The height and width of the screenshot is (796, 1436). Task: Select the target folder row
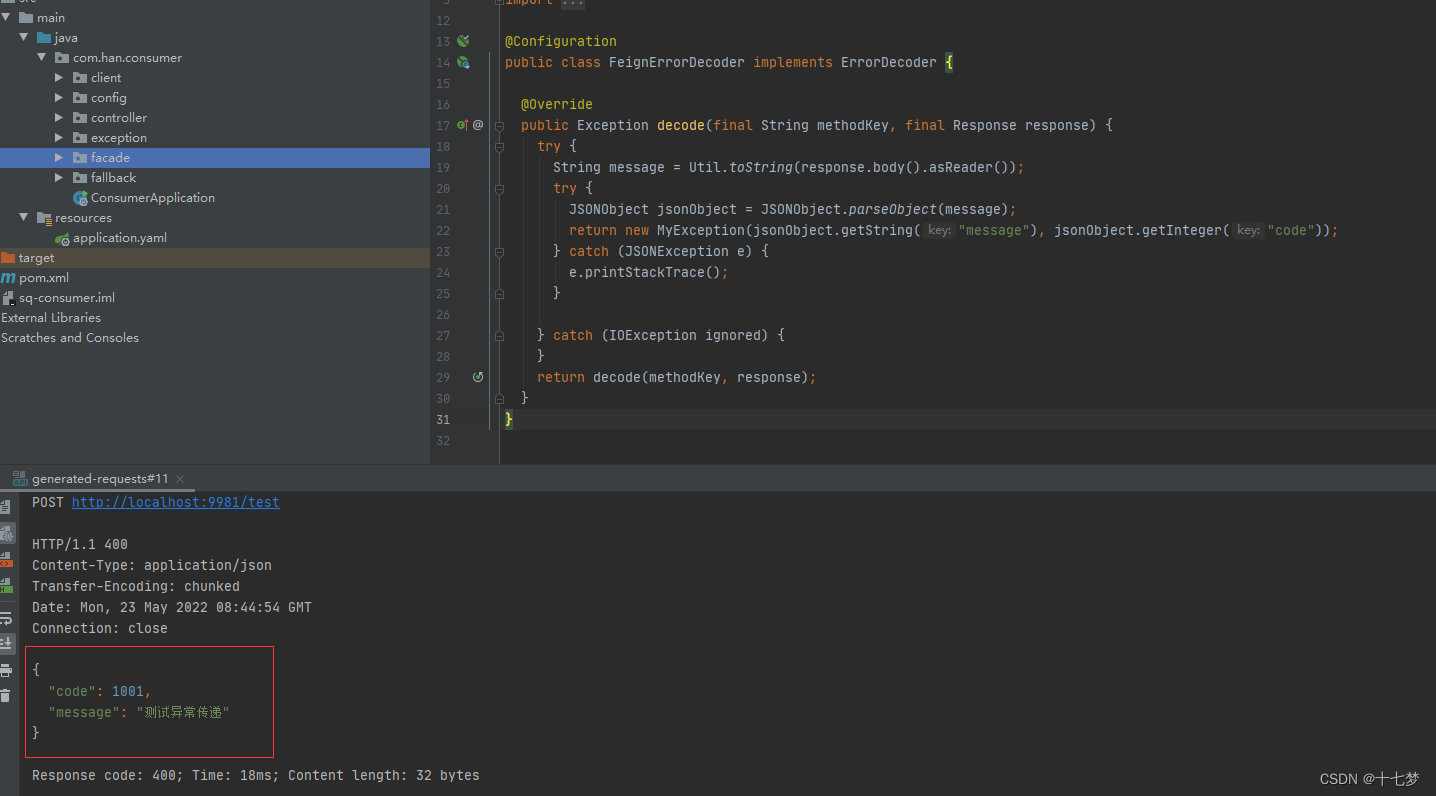[x=215, y=258]
